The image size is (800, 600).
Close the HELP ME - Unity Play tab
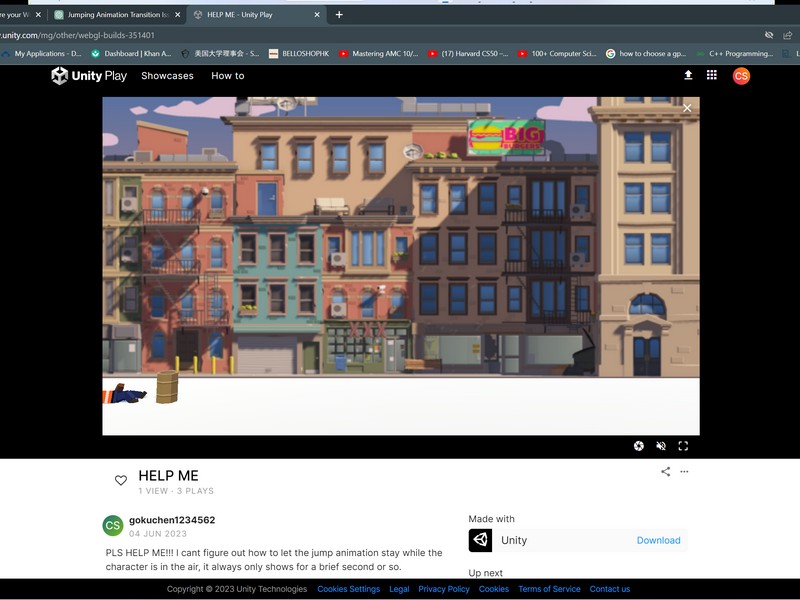pos(317,15)
